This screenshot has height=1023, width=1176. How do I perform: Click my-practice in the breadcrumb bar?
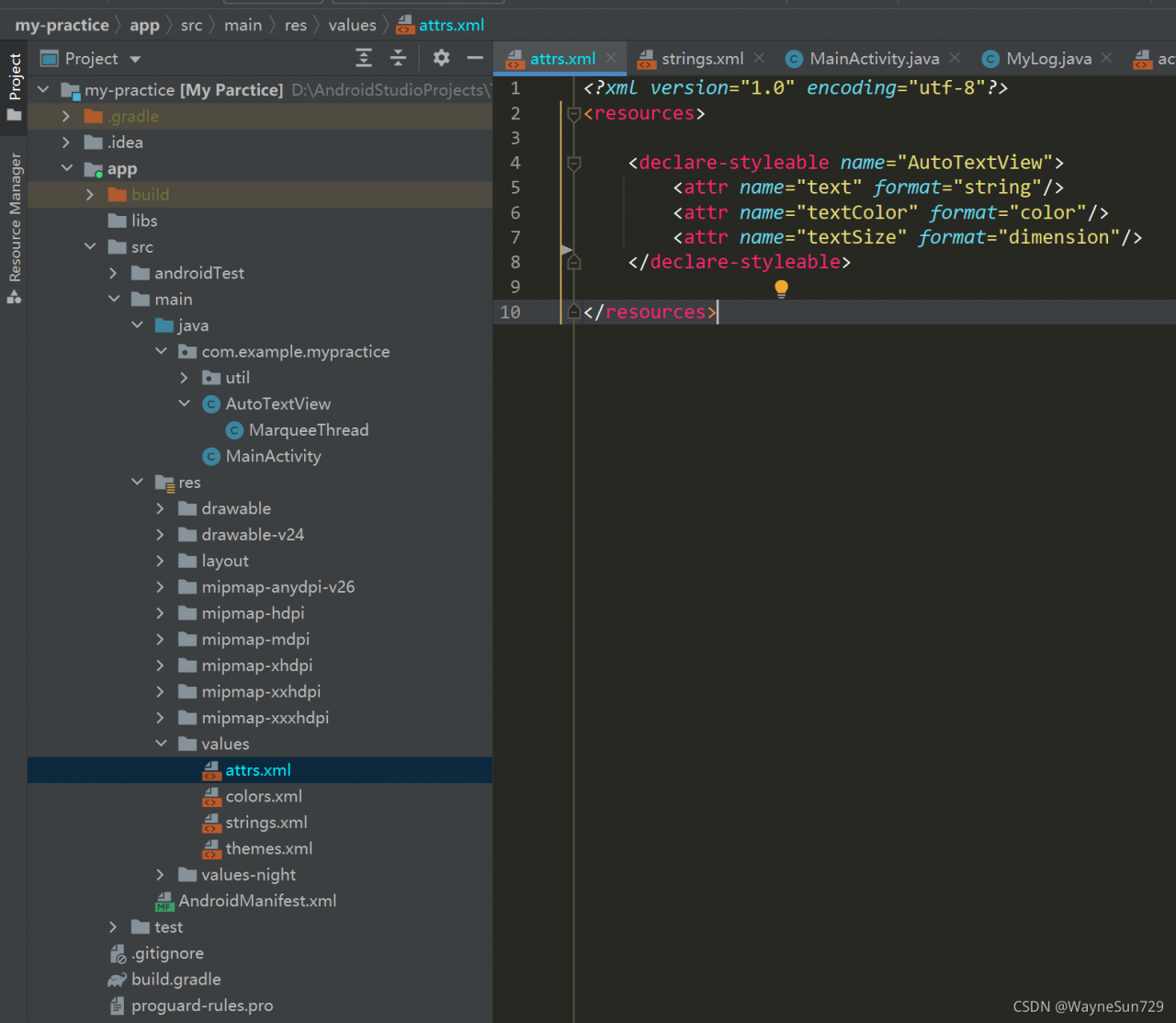click(62, 25)
